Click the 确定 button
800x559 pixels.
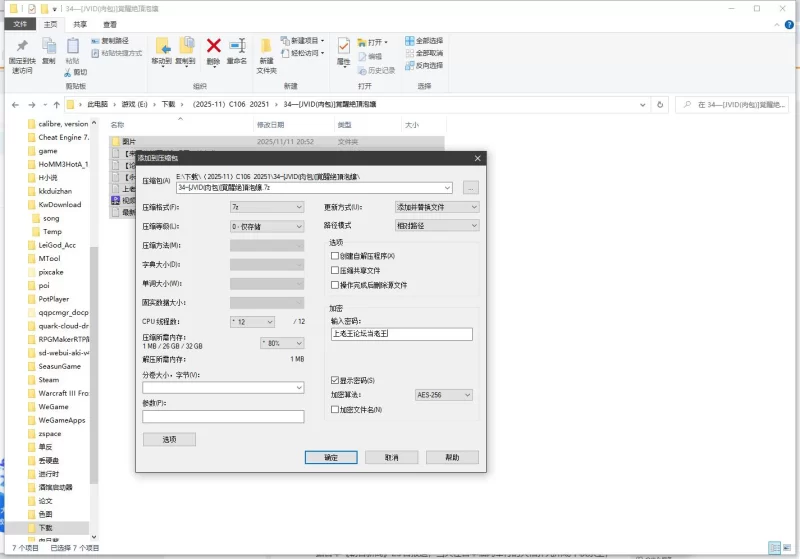[x=331, y=457]
